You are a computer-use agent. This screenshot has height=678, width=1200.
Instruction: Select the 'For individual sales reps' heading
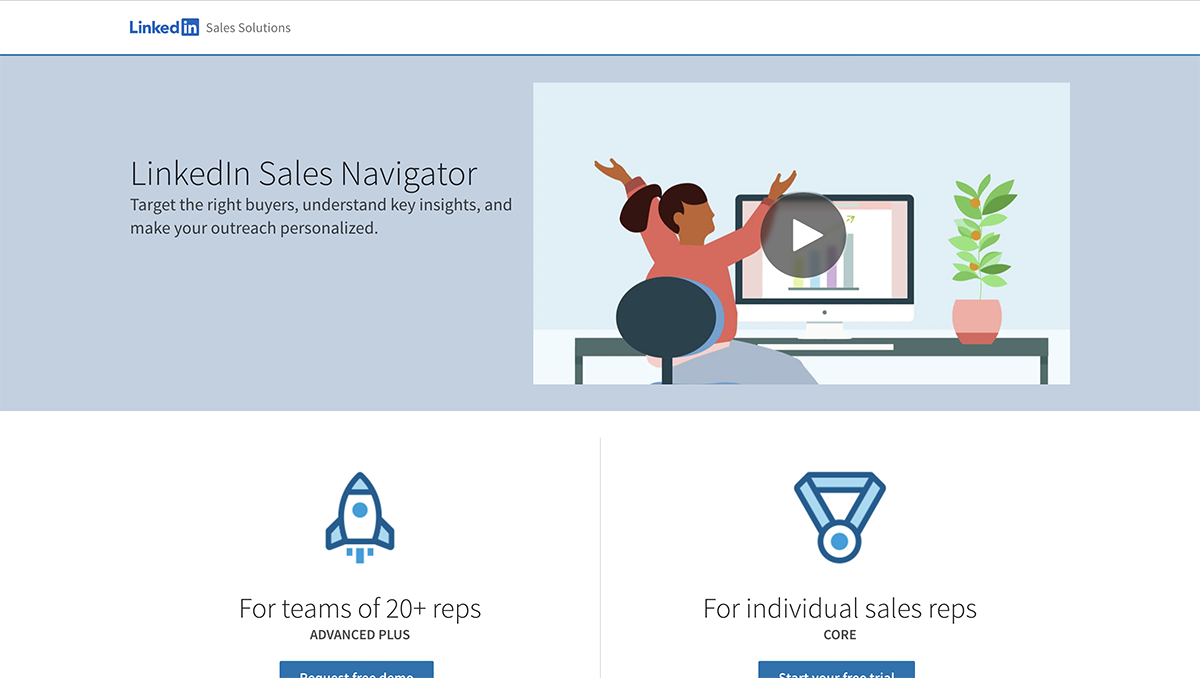[x=840, y=608]
